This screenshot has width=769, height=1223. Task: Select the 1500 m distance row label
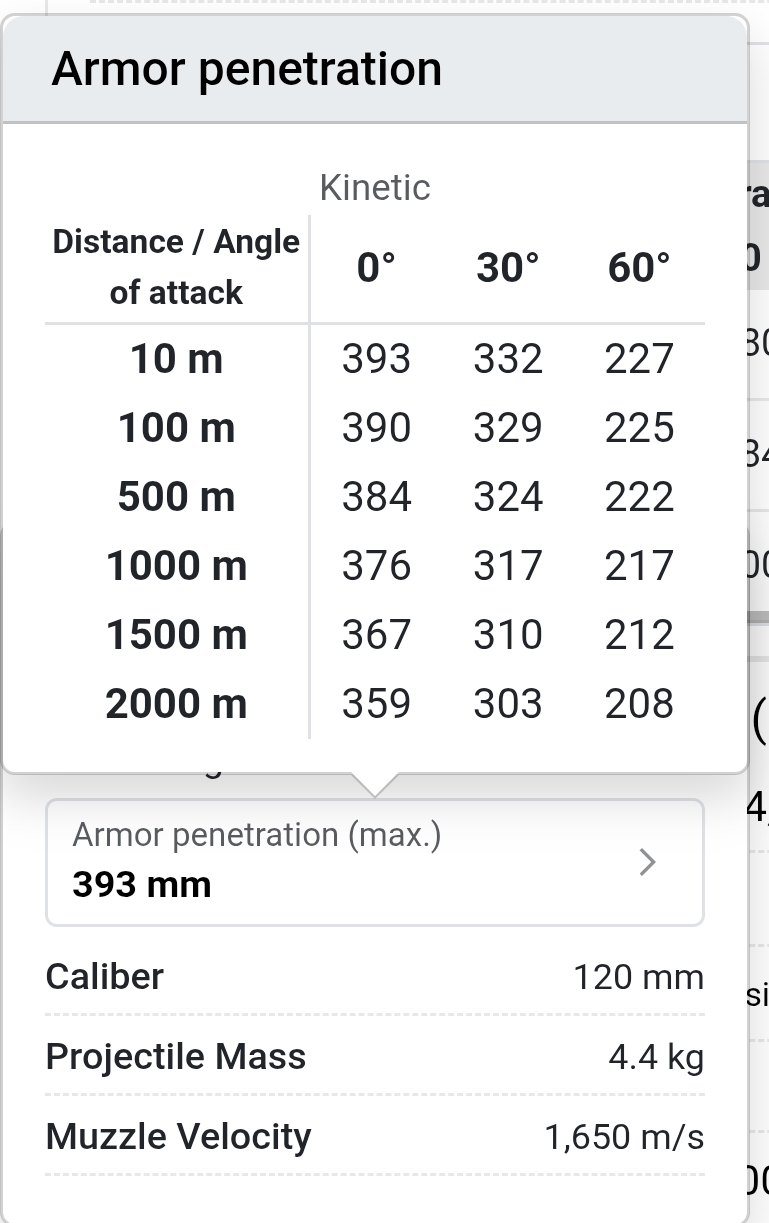pyautogui.click(x=177, y=635)
